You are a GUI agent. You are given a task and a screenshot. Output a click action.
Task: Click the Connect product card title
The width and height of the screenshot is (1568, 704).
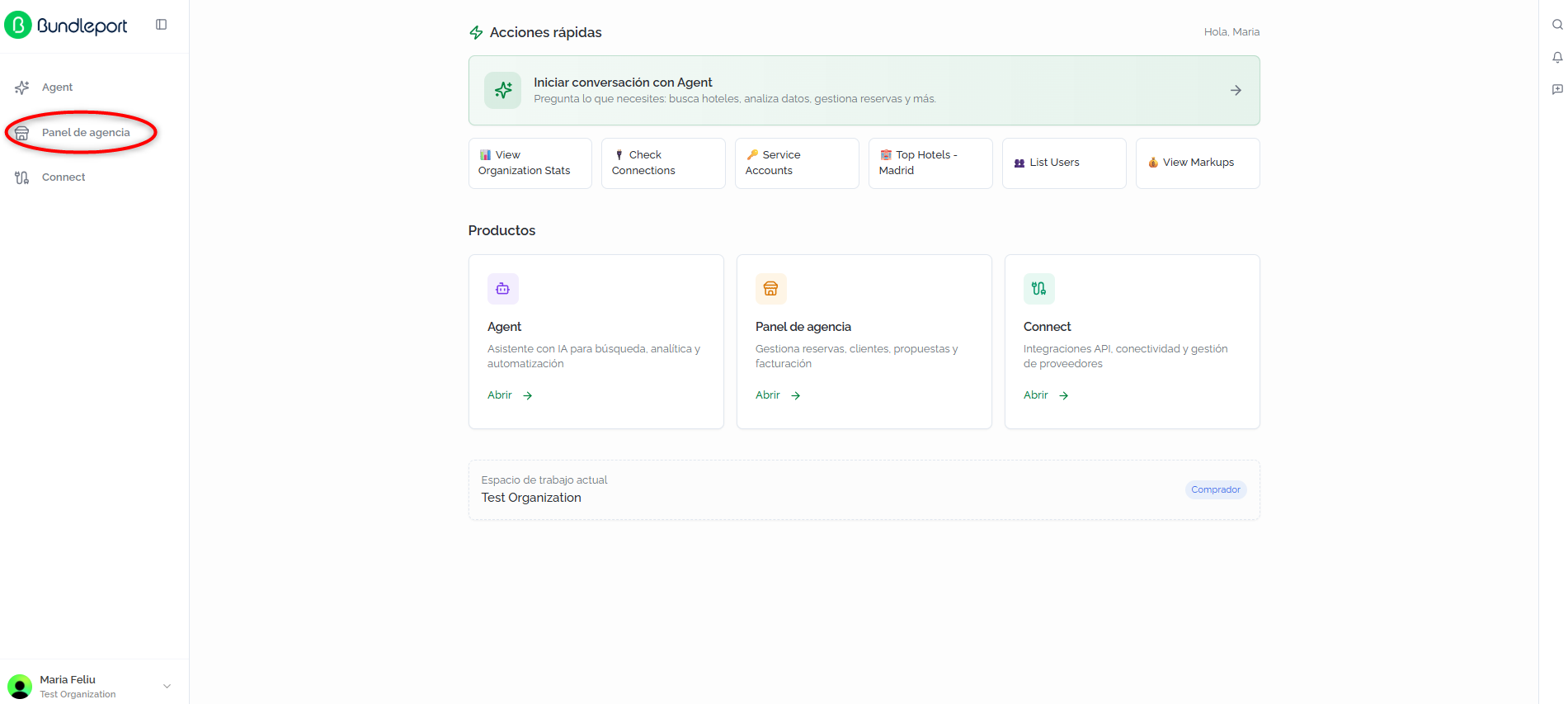(1048, 327)
